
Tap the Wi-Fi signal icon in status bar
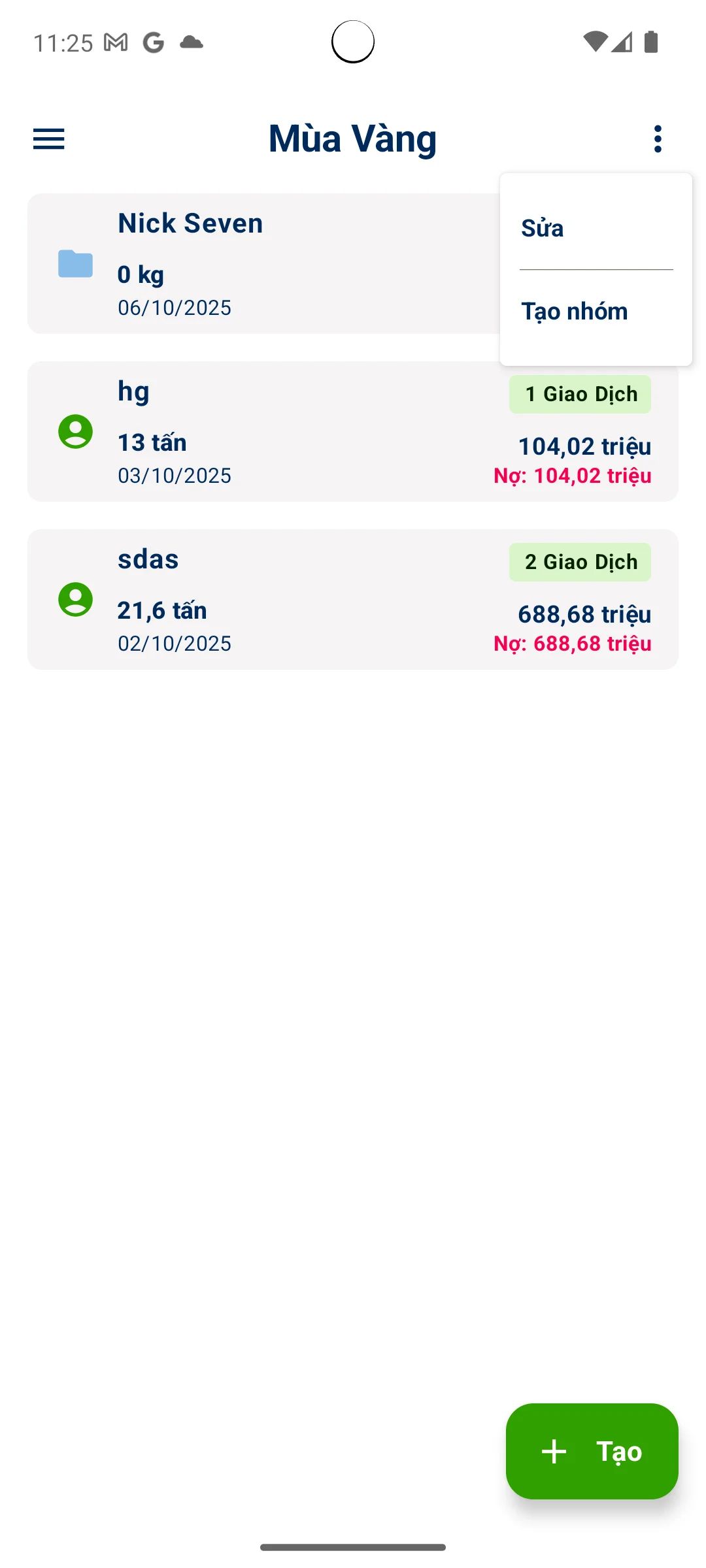point(594,42)
